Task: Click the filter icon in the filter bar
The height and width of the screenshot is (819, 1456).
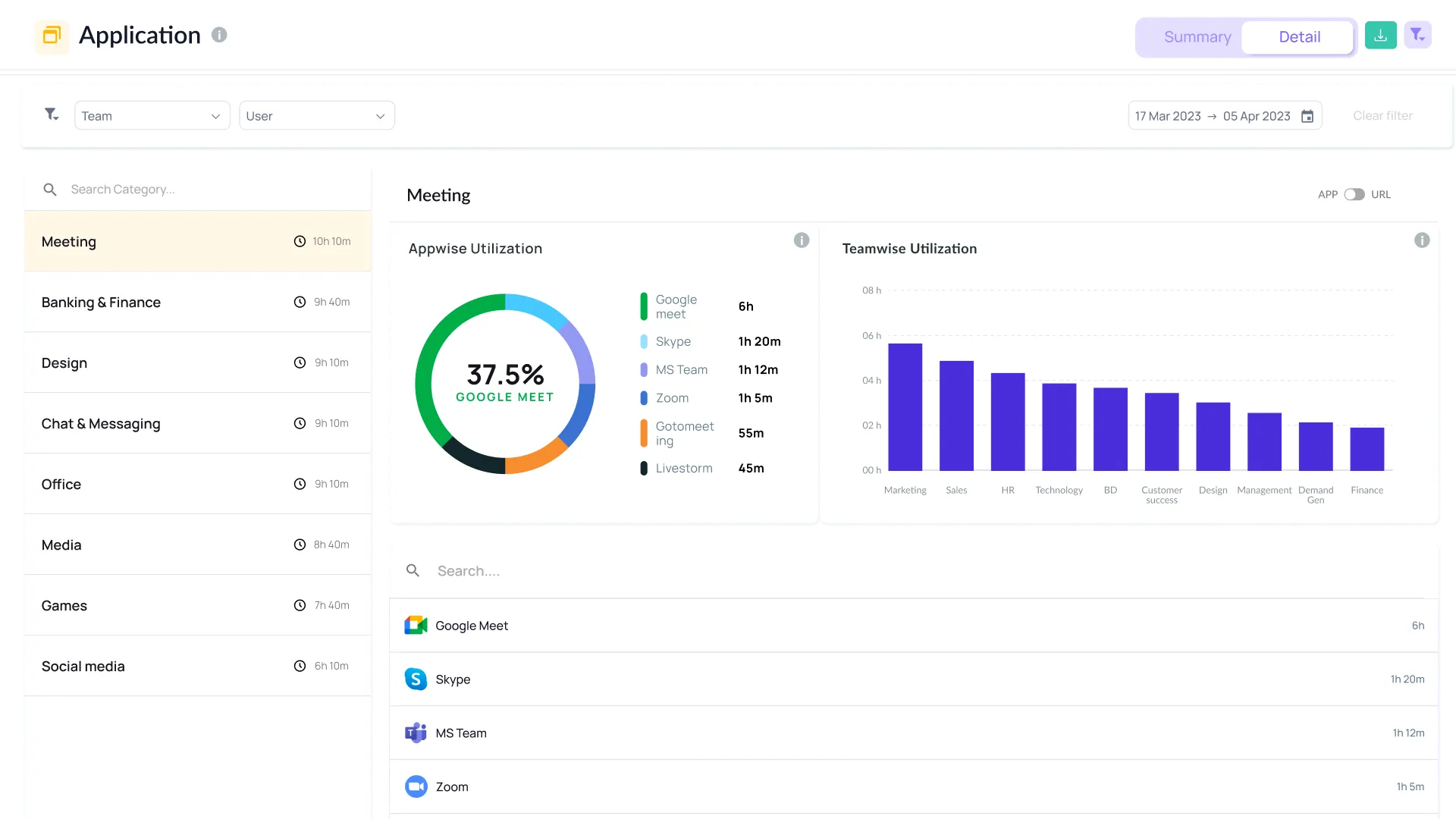Action: pyautogui.click(x=51, y=115)
